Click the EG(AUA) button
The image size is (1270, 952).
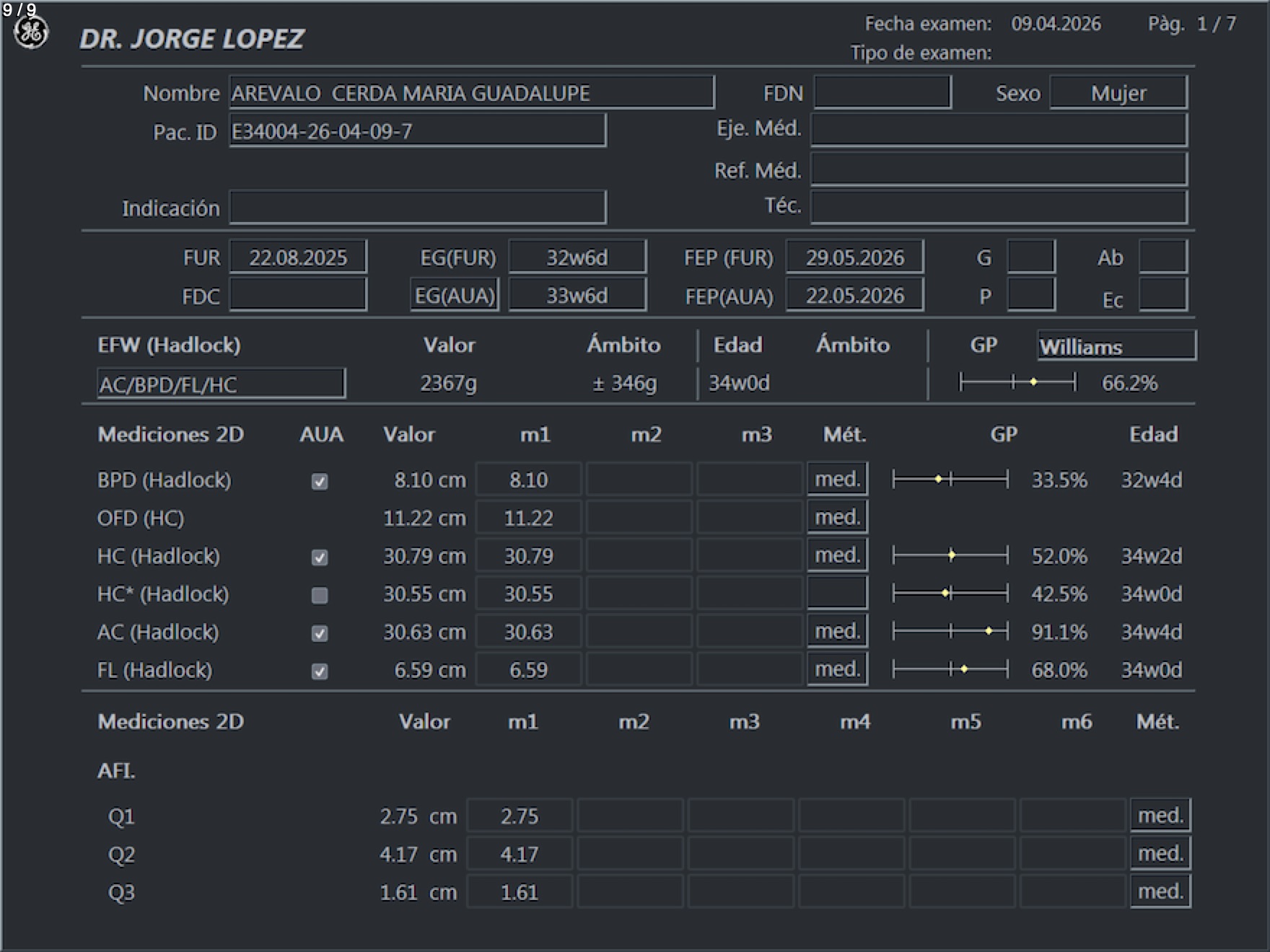pos(455,296)
